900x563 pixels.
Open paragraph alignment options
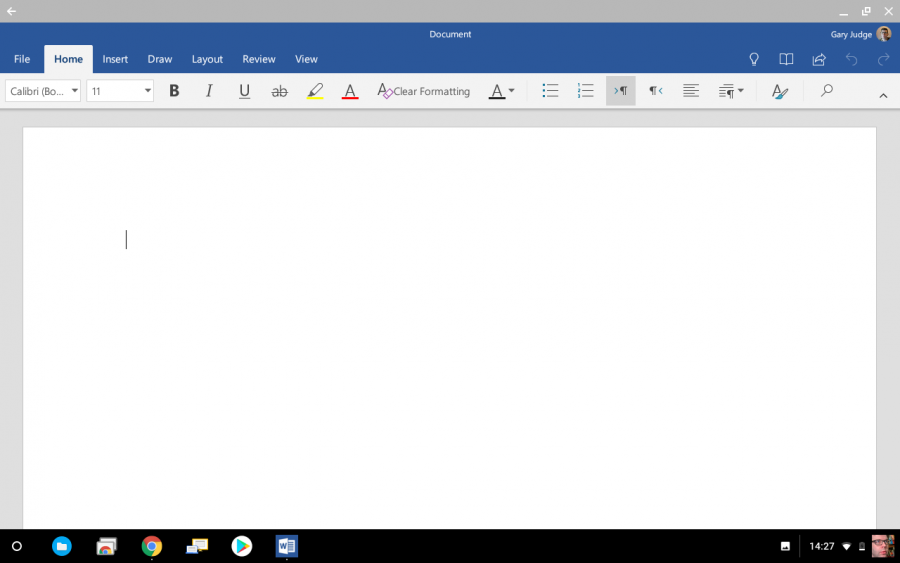click(x=690, y=91)
